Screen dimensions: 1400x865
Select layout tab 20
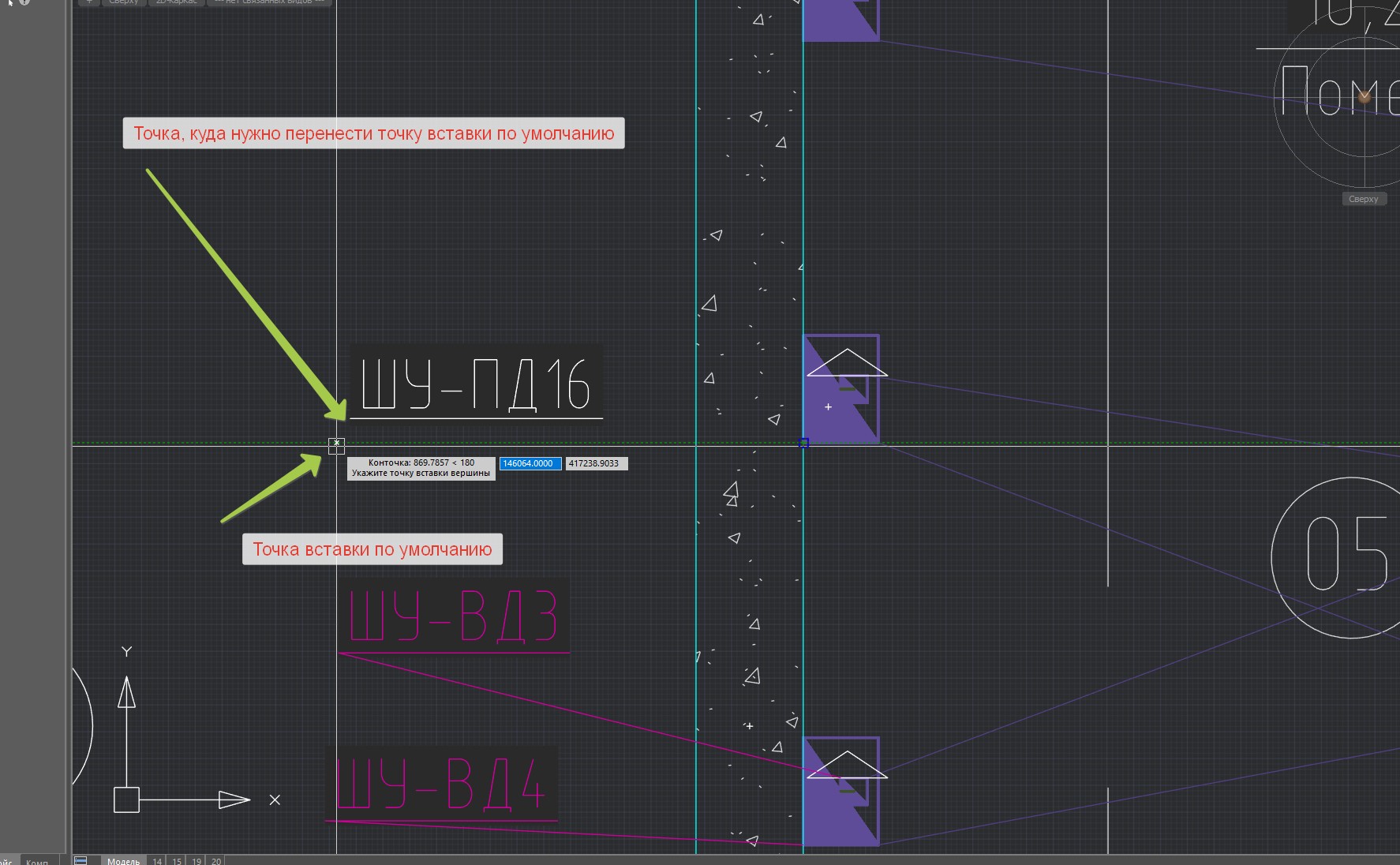pyautogui.click(x=215, y=860)
